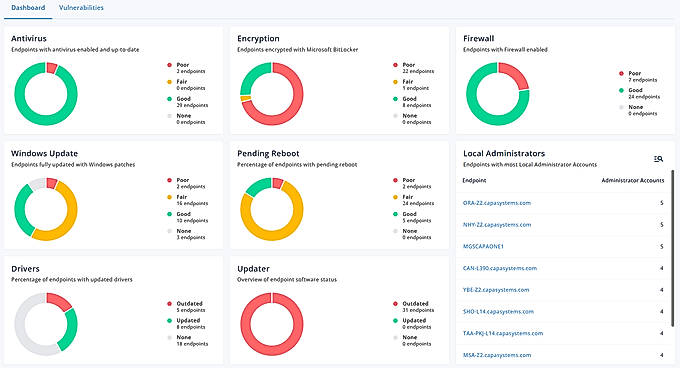Open TAA-PKJ-L14.capasystems.com endpoint link

pos(503,333)
